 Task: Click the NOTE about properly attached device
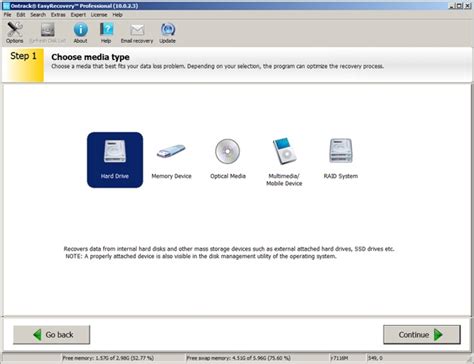201,256
